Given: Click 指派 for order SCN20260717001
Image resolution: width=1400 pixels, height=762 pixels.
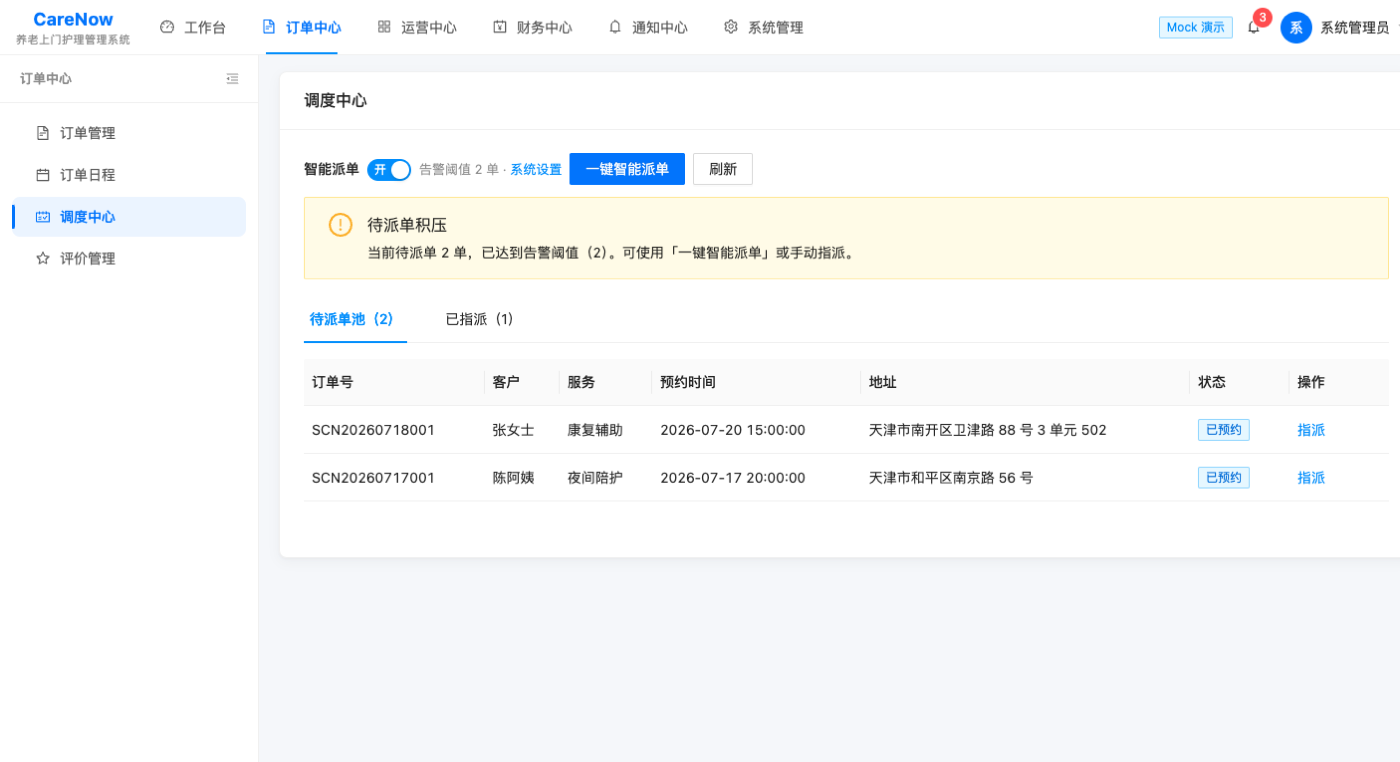Looking at the screenshot, I should click(1311, 478).
